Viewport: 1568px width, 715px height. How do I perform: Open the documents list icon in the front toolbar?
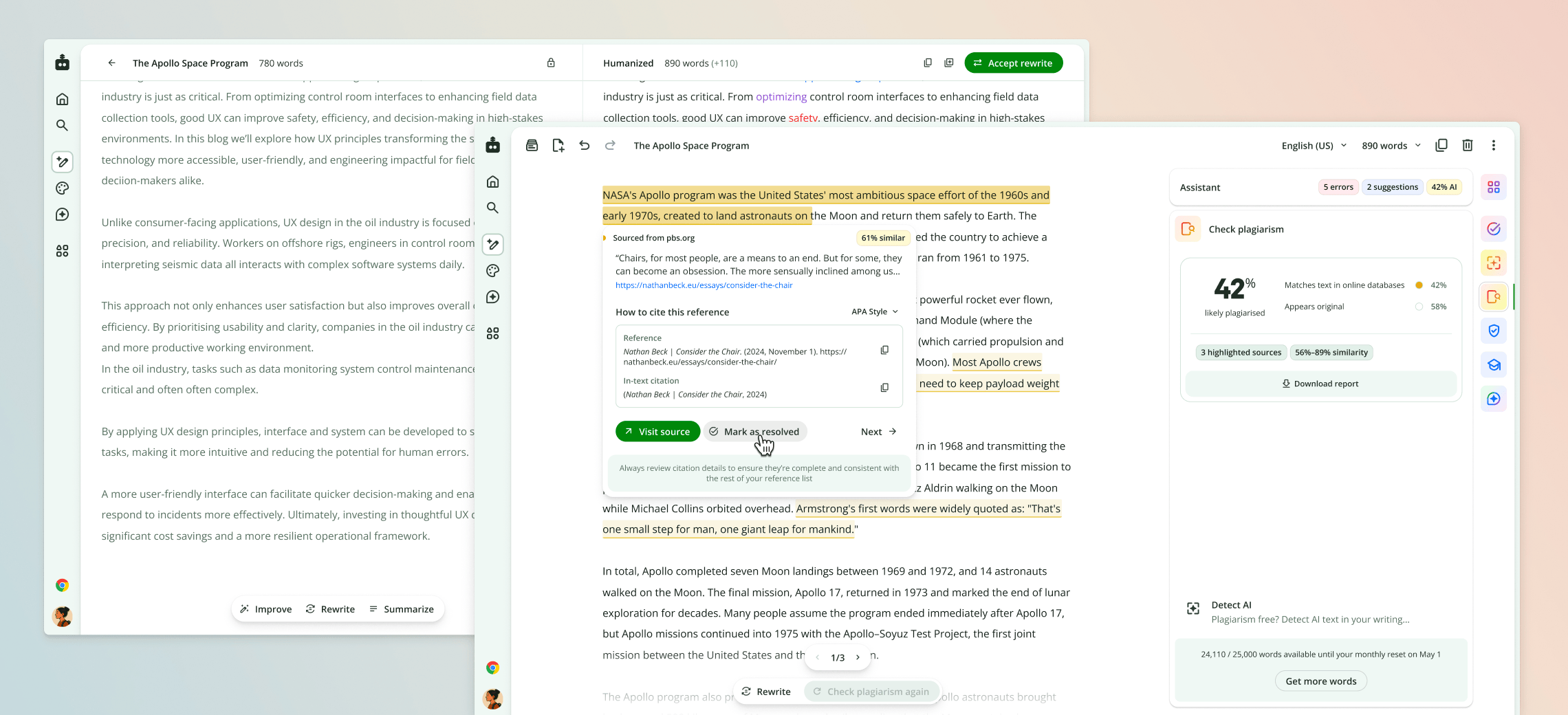[x=532, y=145]
